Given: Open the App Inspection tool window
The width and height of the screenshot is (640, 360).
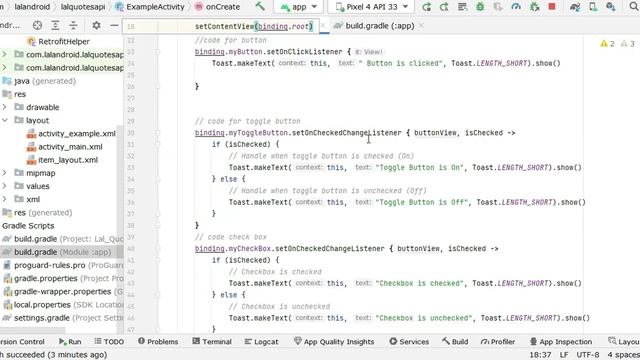Looking at the screenshot, I should (561, 342).
